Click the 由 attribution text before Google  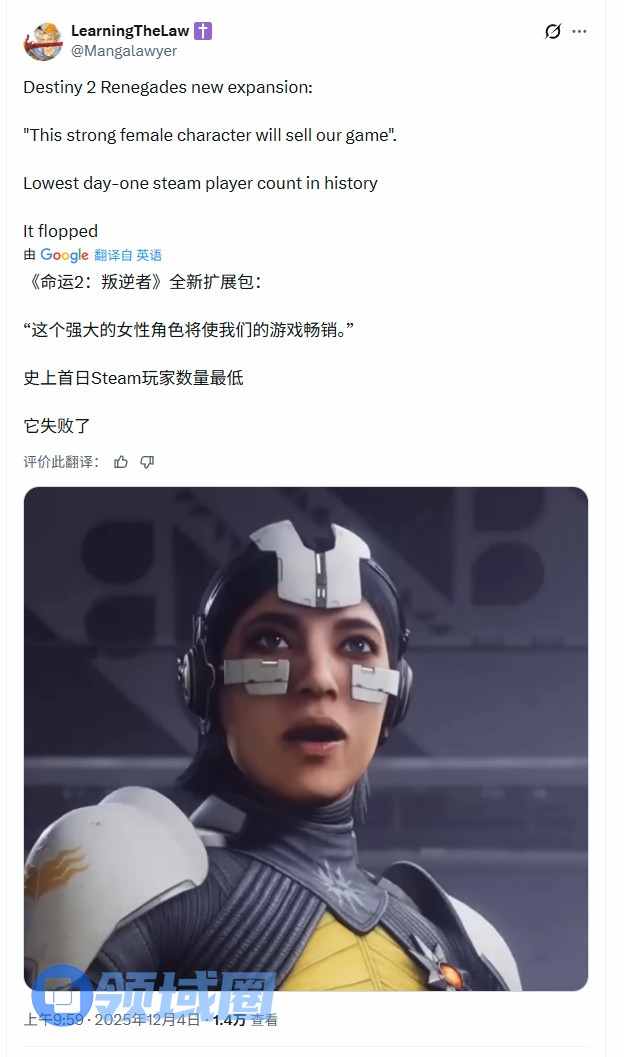click(30, 255)
